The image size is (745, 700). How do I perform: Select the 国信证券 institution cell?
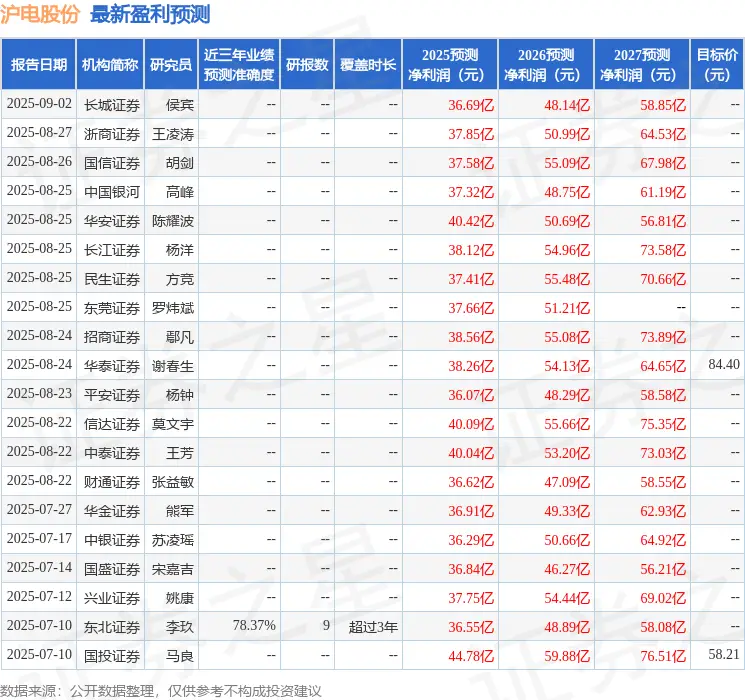point(112,163)
